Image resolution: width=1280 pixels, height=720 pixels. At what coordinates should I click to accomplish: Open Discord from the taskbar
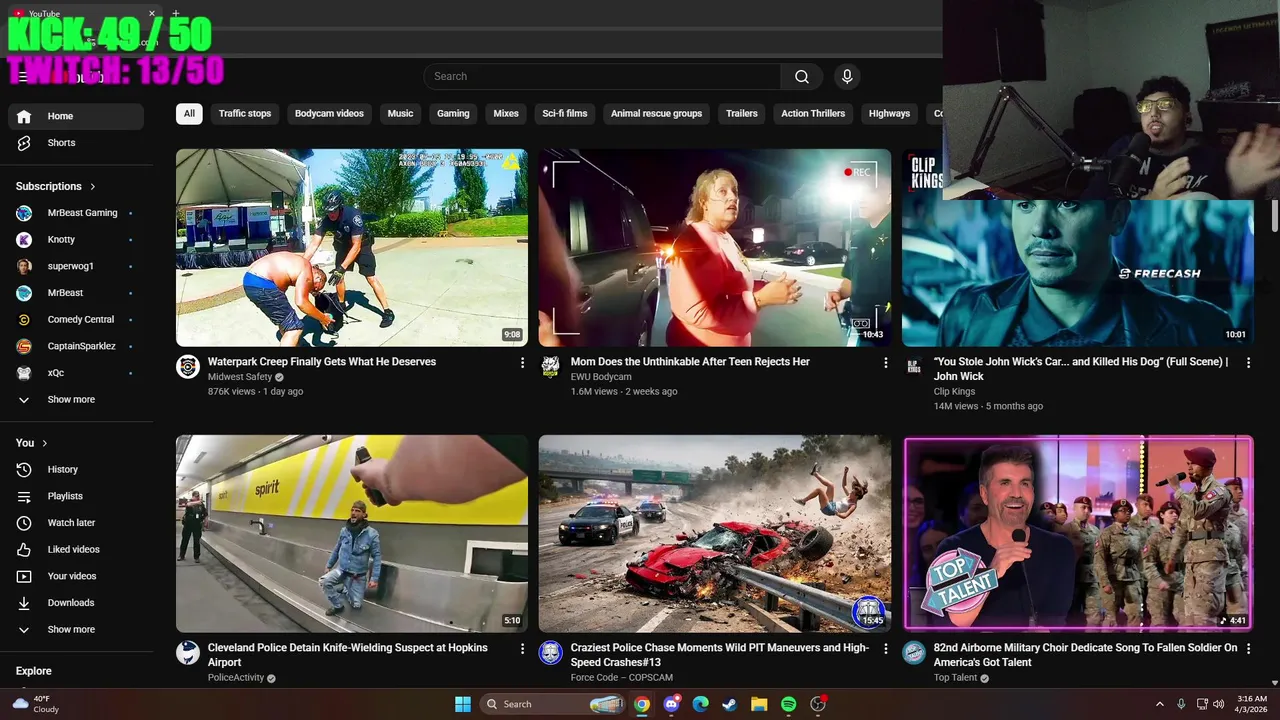pyautogui.click(x=671, y=704)
